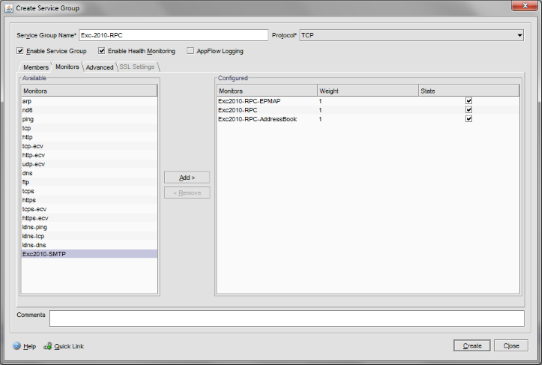This screenshot has width=542, height=365.
Task: Enable the AppFlow Logging checkbox
Action: pyautogui.click(x=190, y=51)
